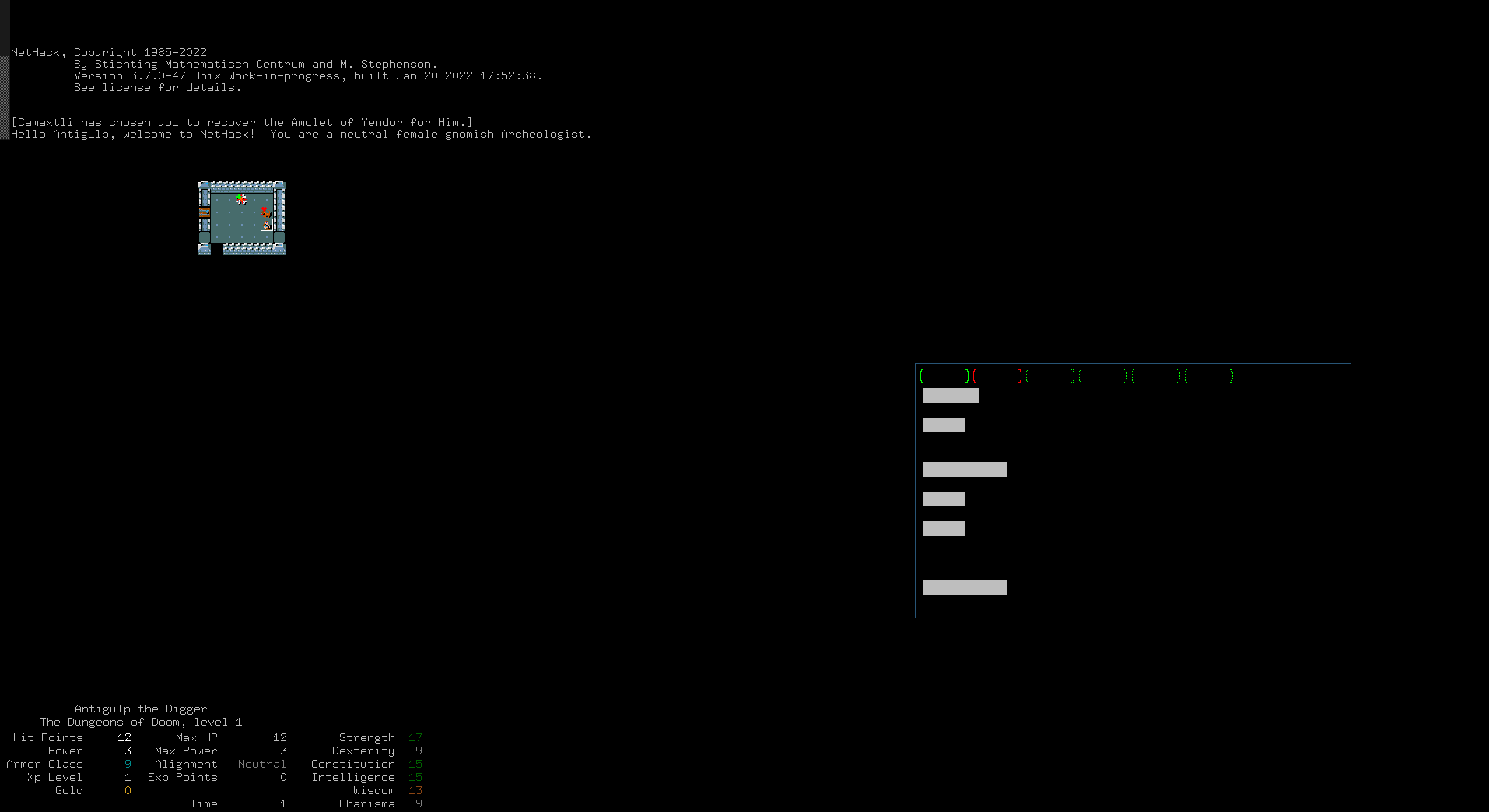Screen dimensions: 1489x812
Task: Click the green clover item in the object pile
Action: tap(239, 197)
